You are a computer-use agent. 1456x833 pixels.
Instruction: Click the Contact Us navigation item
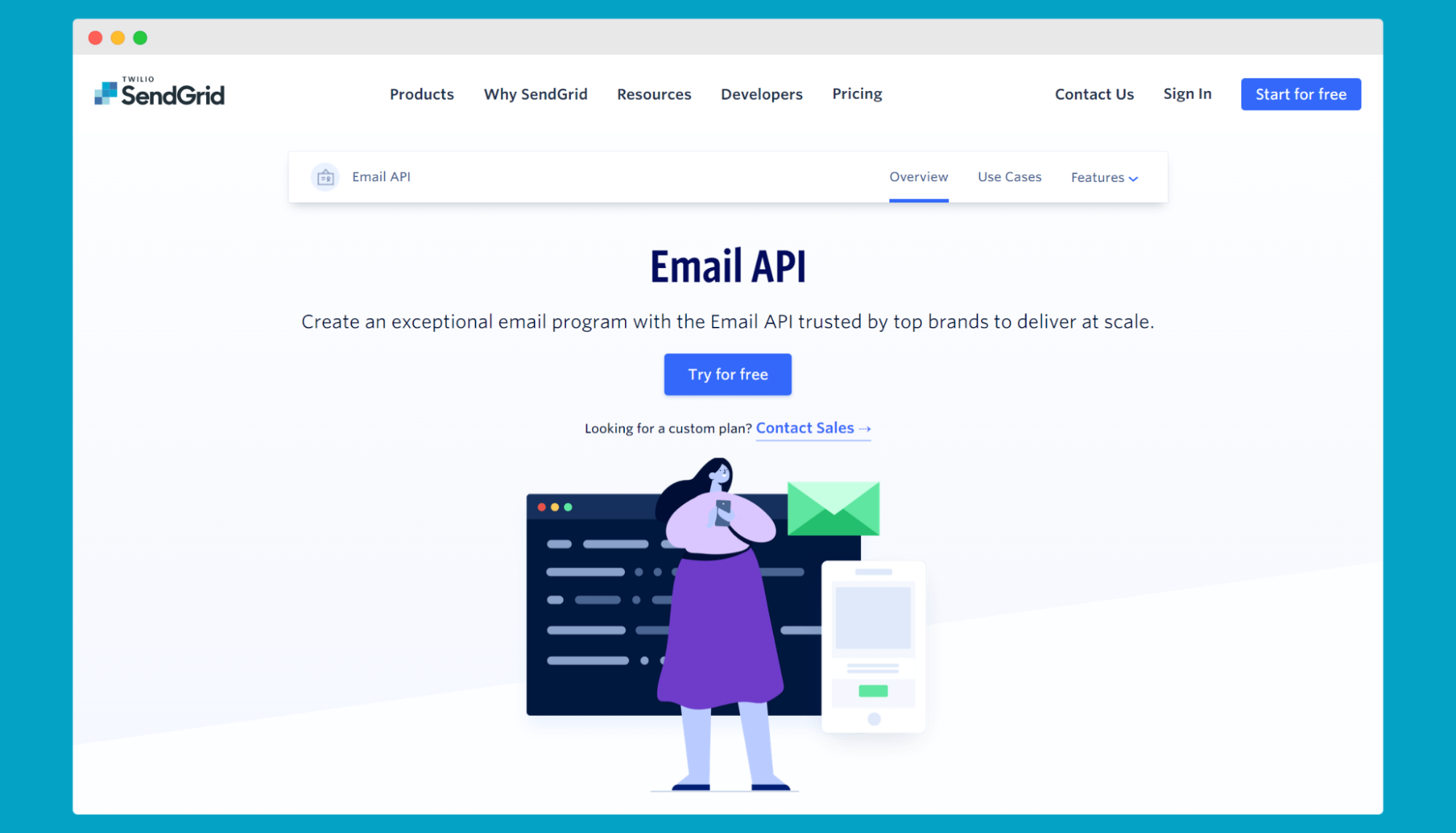point(1094,94)
